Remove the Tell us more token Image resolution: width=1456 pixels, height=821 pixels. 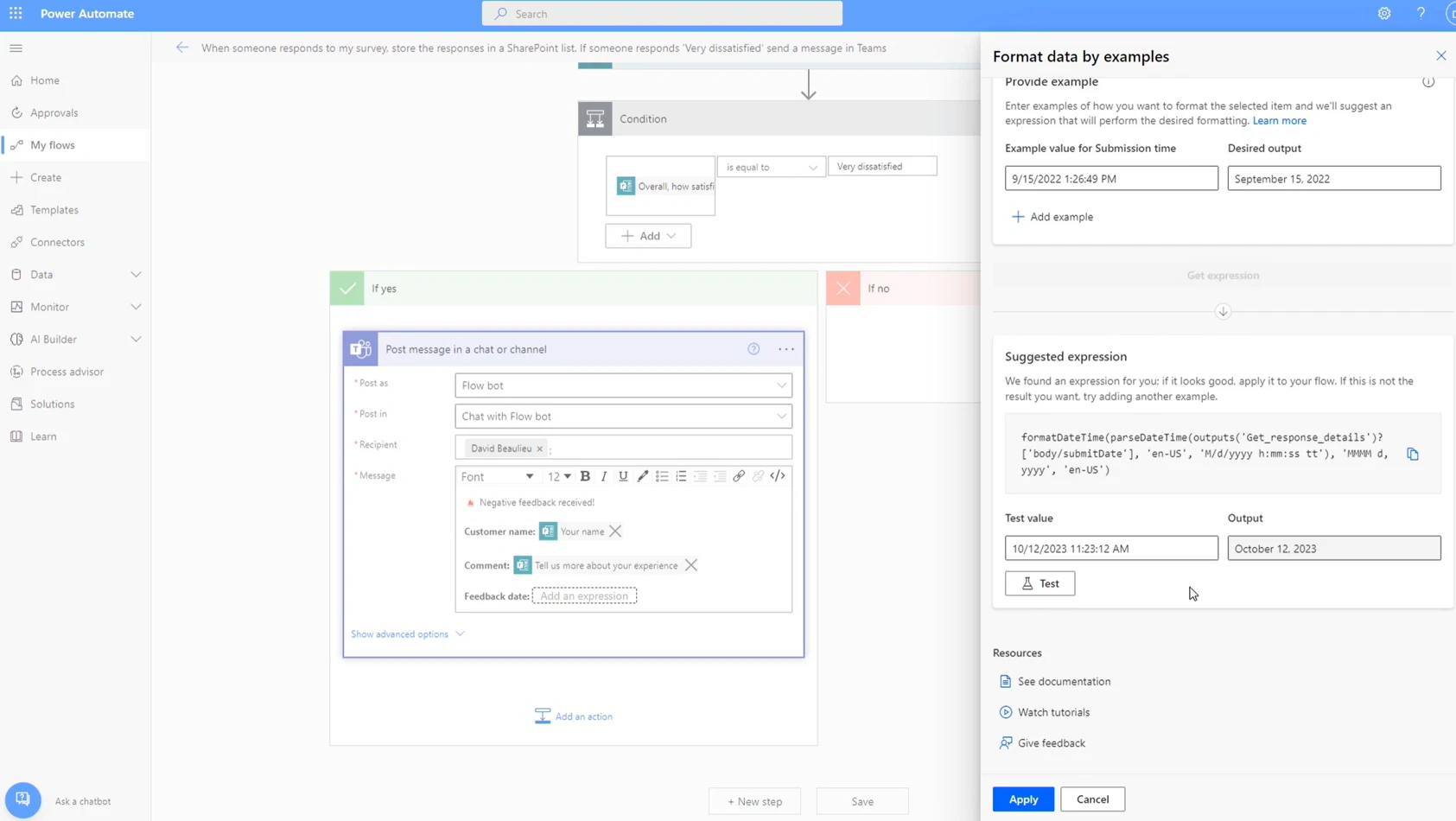pos(691,565)
